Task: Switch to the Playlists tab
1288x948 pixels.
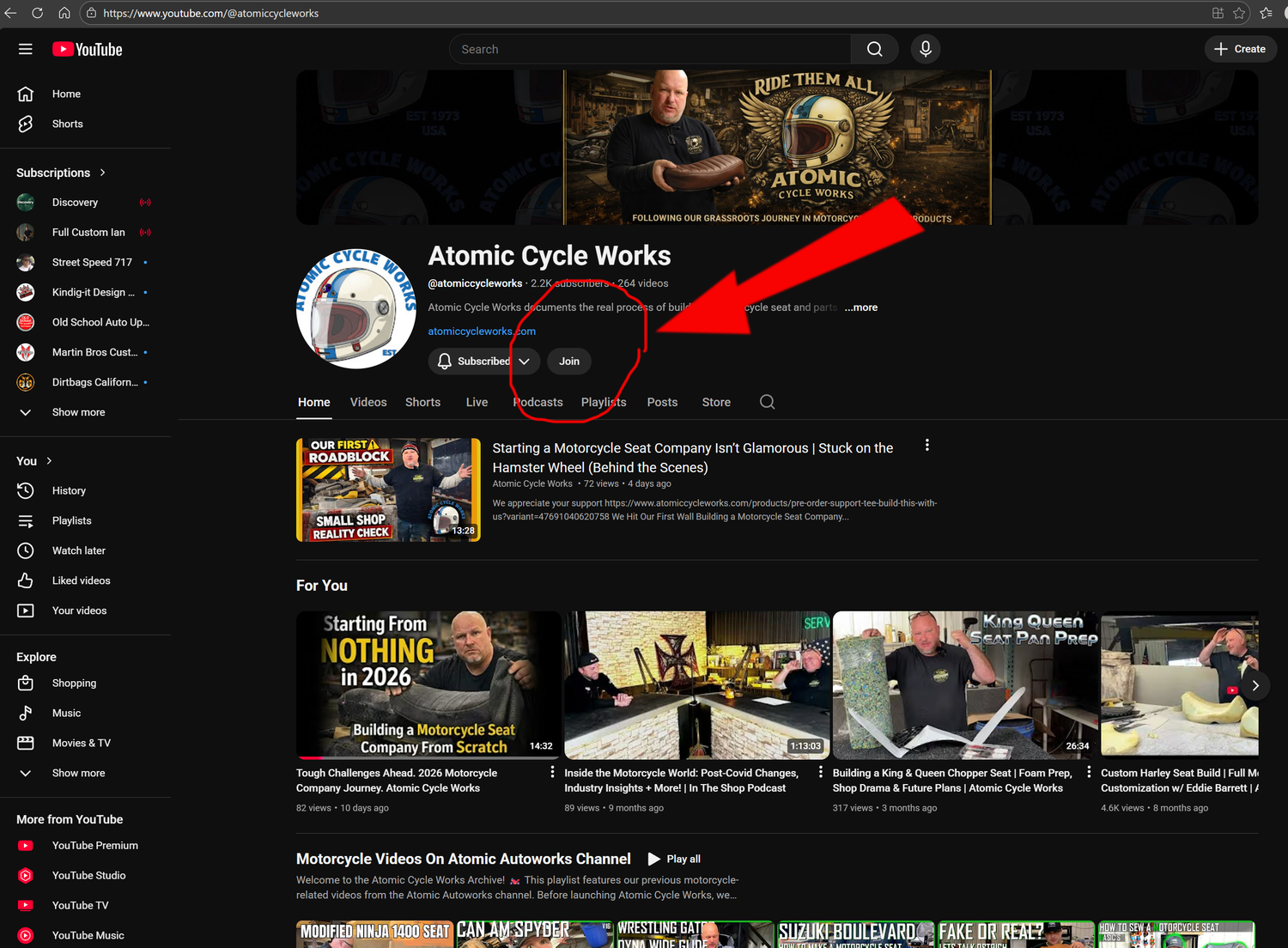Action: click(x=603, y=402)
